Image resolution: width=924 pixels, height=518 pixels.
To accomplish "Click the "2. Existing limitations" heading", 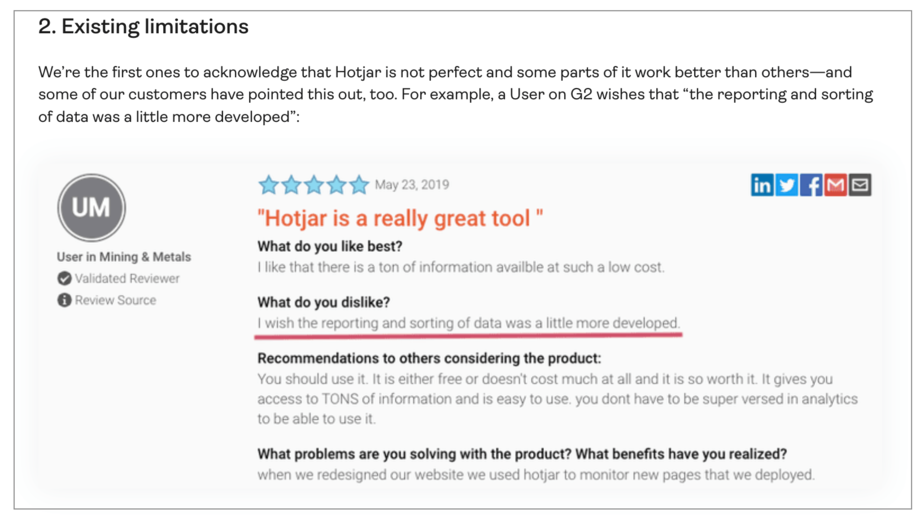I will pyautogui.click(x=143, y=27).
